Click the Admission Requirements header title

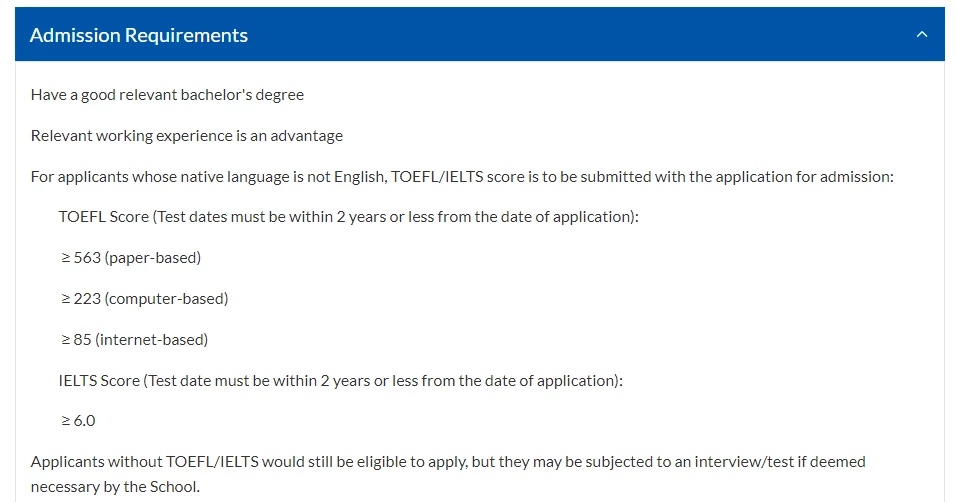click(139, 35)
